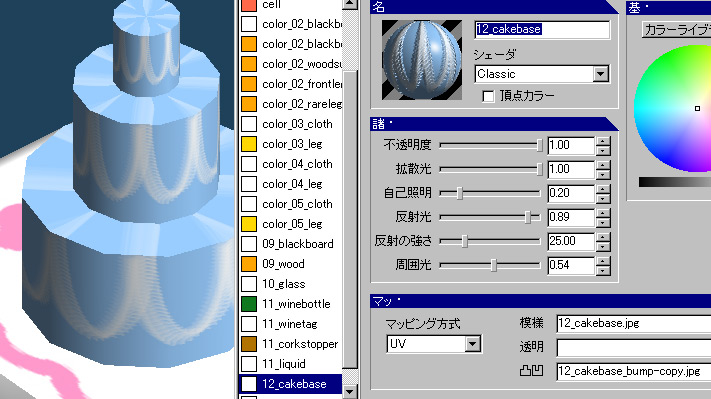Decrease 周囲光 value with down stepper
The image size is (711, 399).
pyautogui.click(x=603, y=271)
